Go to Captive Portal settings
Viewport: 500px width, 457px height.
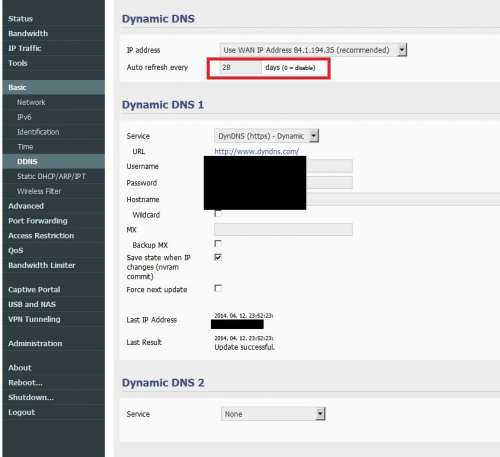coord(34,289)
